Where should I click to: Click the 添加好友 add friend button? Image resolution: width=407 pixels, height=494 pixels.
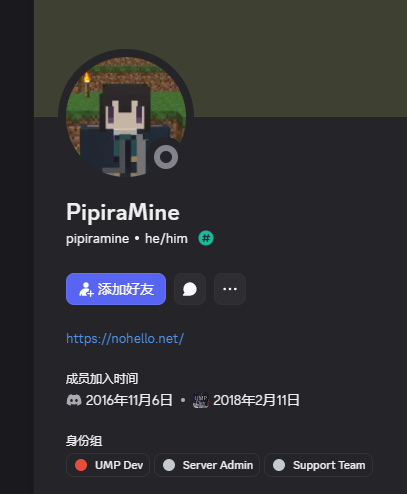pos(116,289)
